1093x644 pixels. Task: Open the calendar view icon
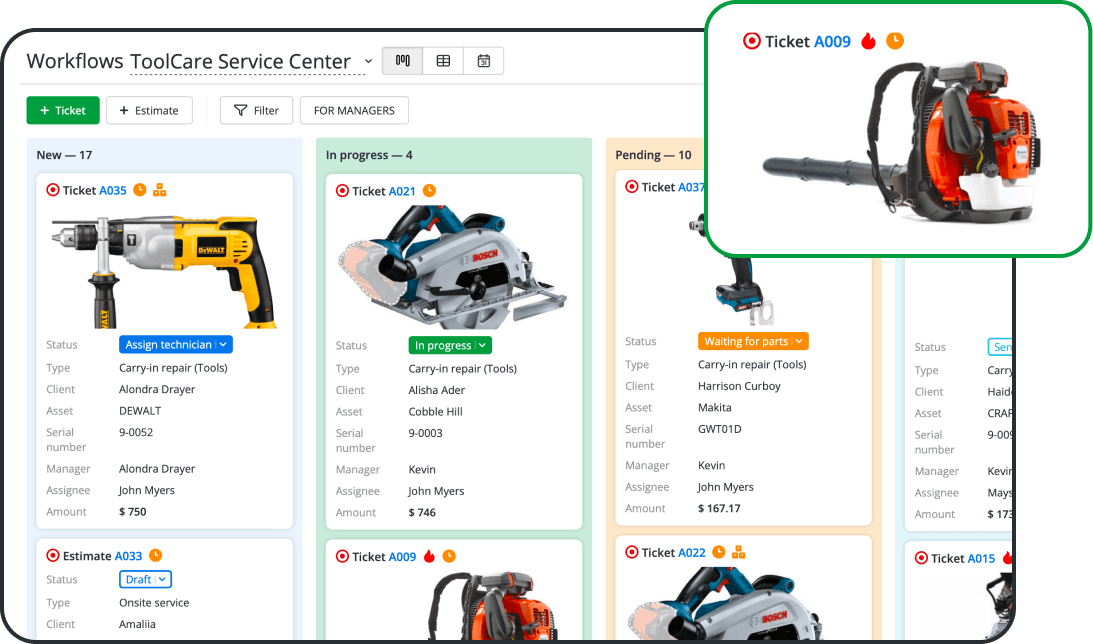[483, 61]
